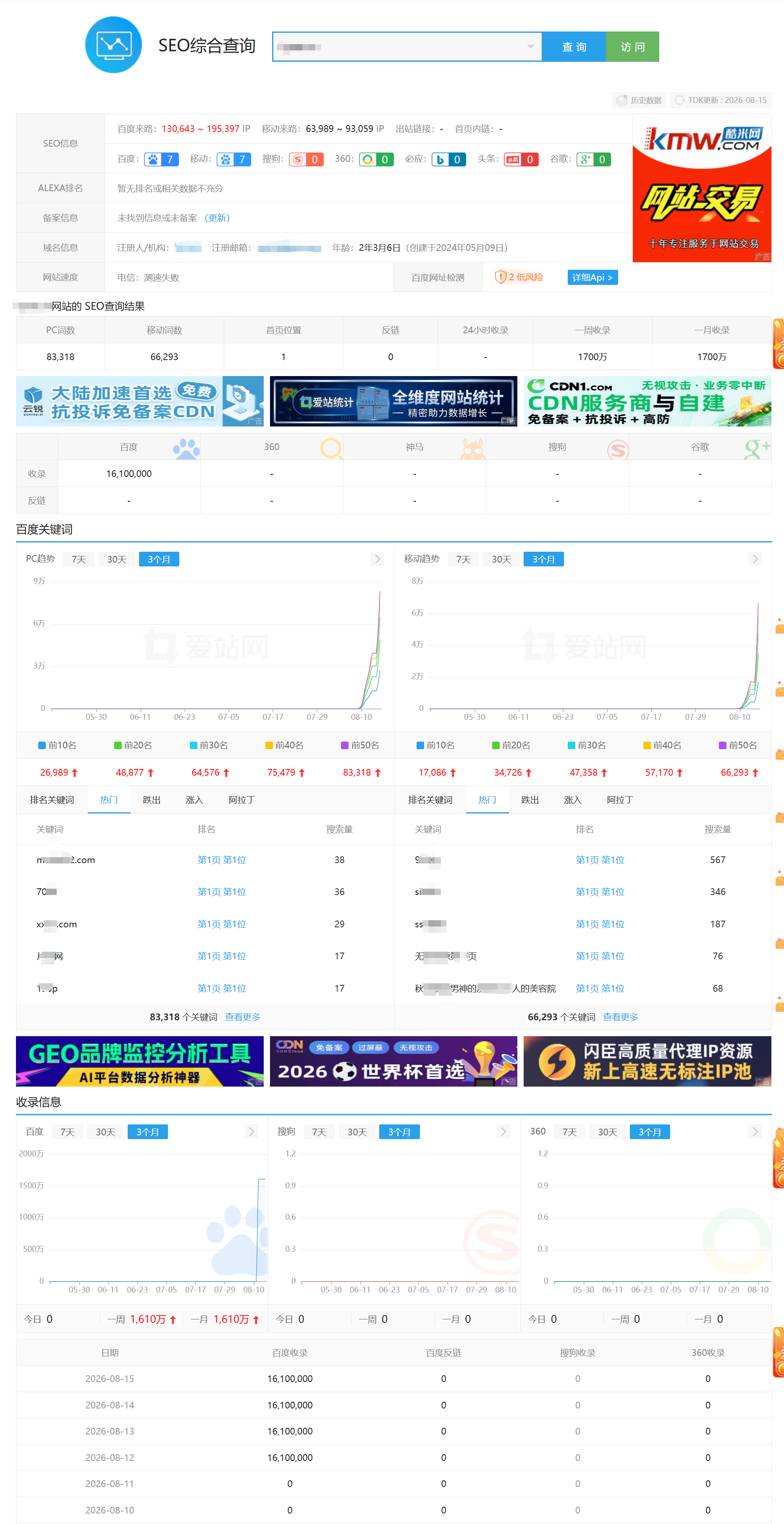Click 查看更多 under mobile keywords
This screenshot has height=1524, width=784.
[620, 1016]
